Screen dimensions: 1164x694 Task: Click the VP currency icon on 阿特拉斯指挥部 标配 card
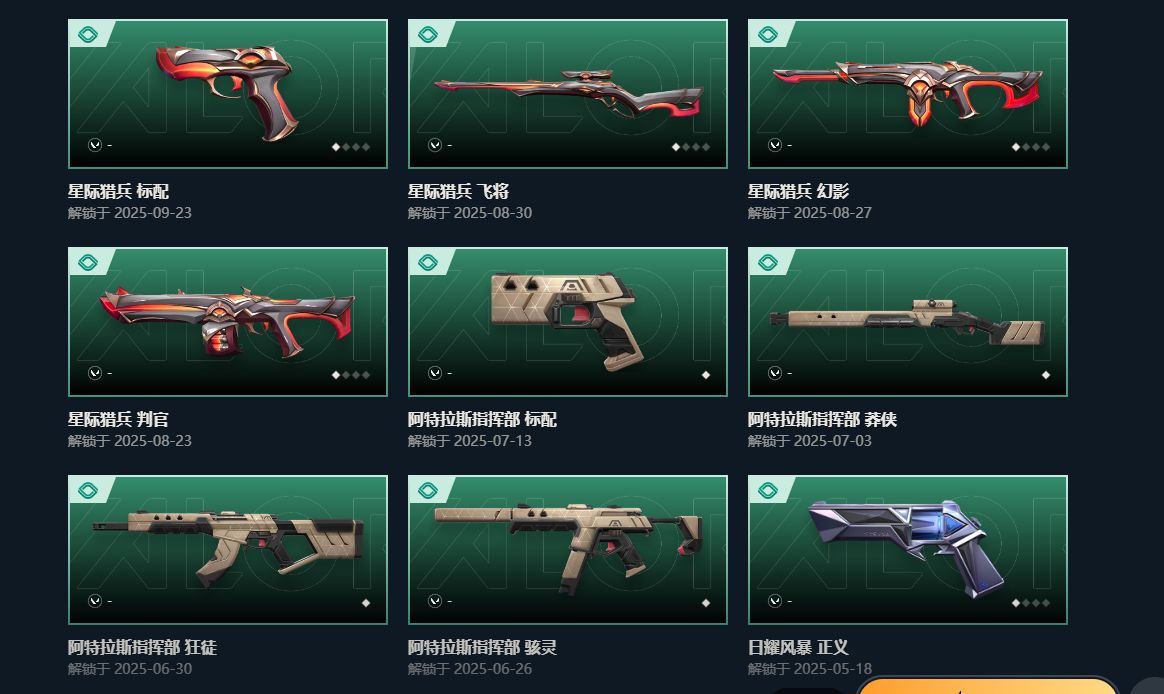pos(435,373)
